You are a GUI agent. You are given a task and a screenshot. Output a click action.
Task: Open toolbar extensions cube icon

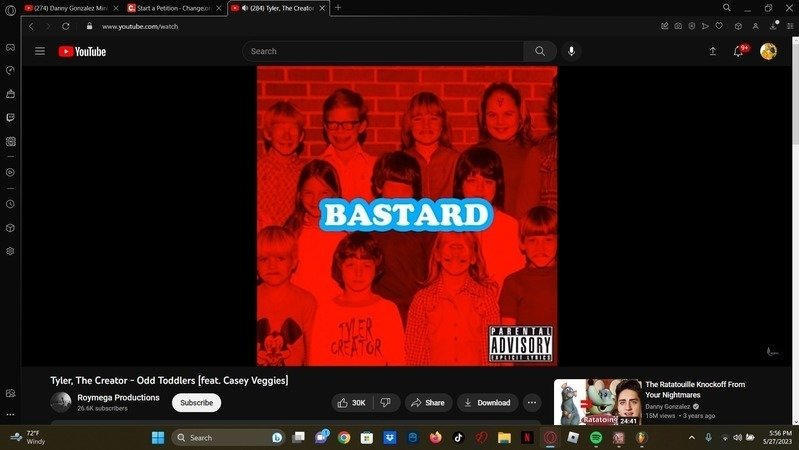pos(738,26)
